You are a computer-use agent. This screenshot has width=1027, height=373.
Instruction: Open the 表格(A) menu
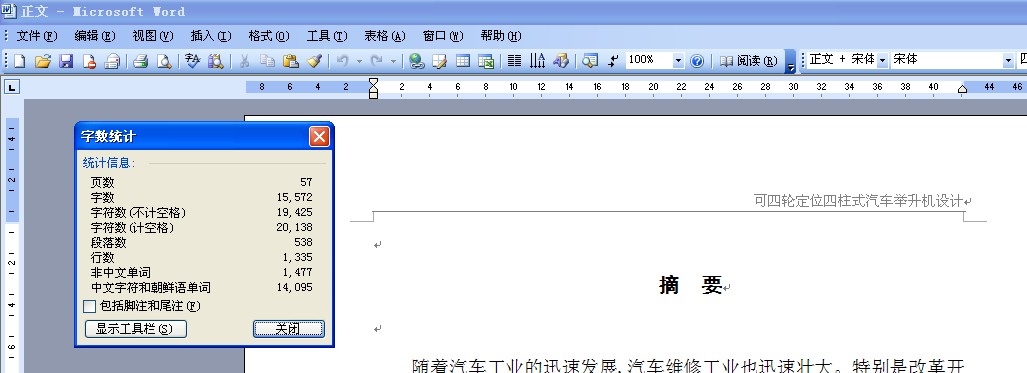[x=384, y=36]
